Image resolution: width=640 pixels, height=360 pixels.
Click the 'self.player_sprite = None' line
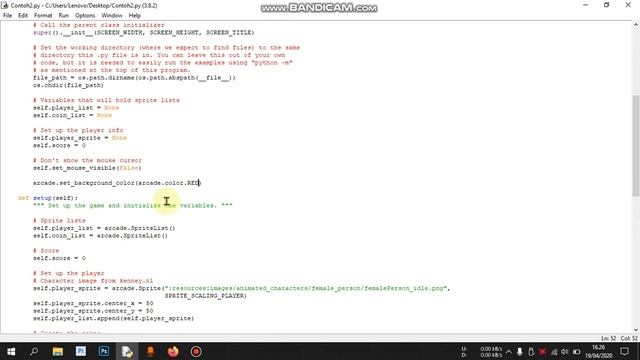[x=80, y=138]
